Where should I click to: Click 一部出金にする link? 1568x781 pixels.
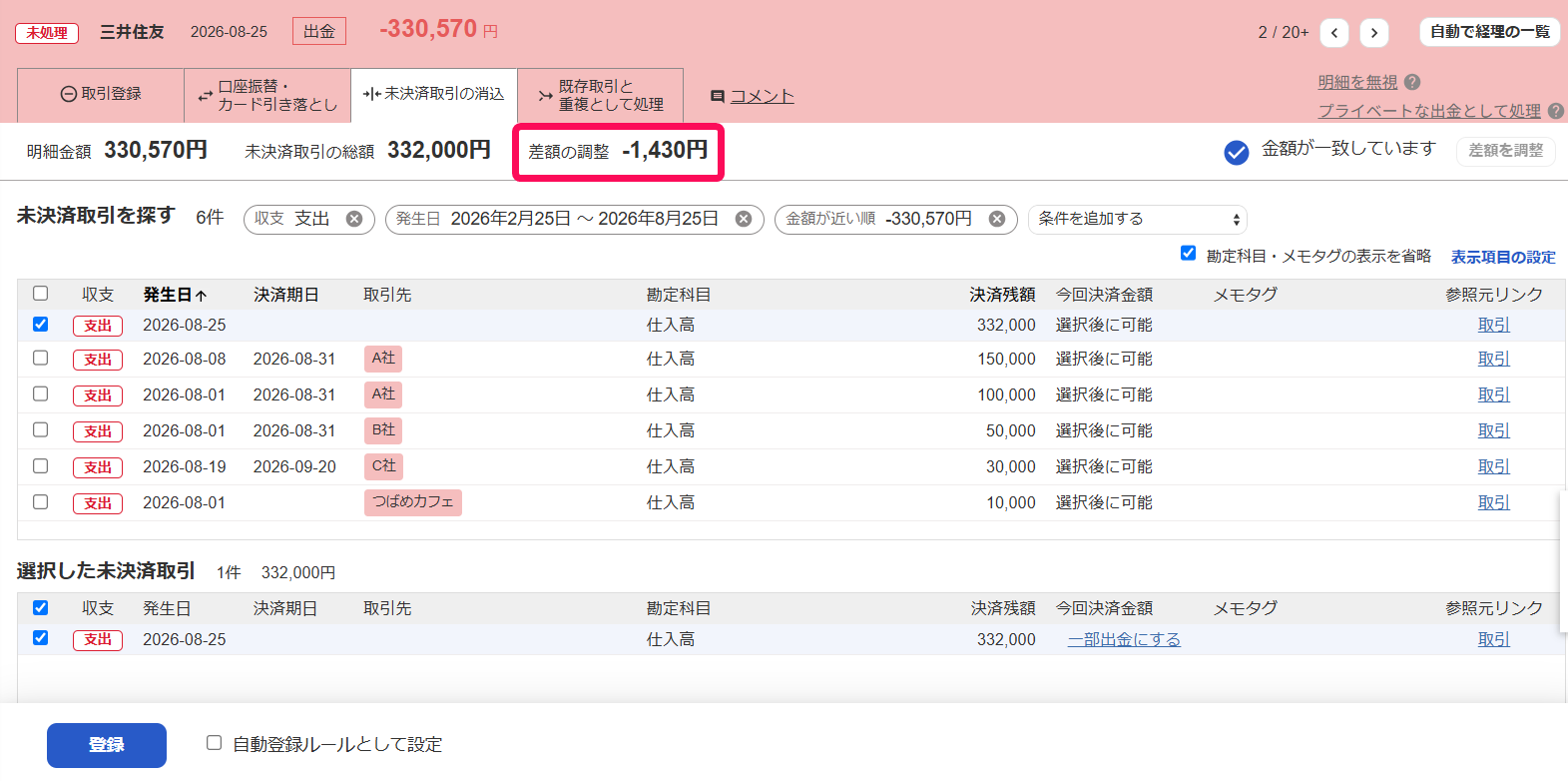(1124, 639)
